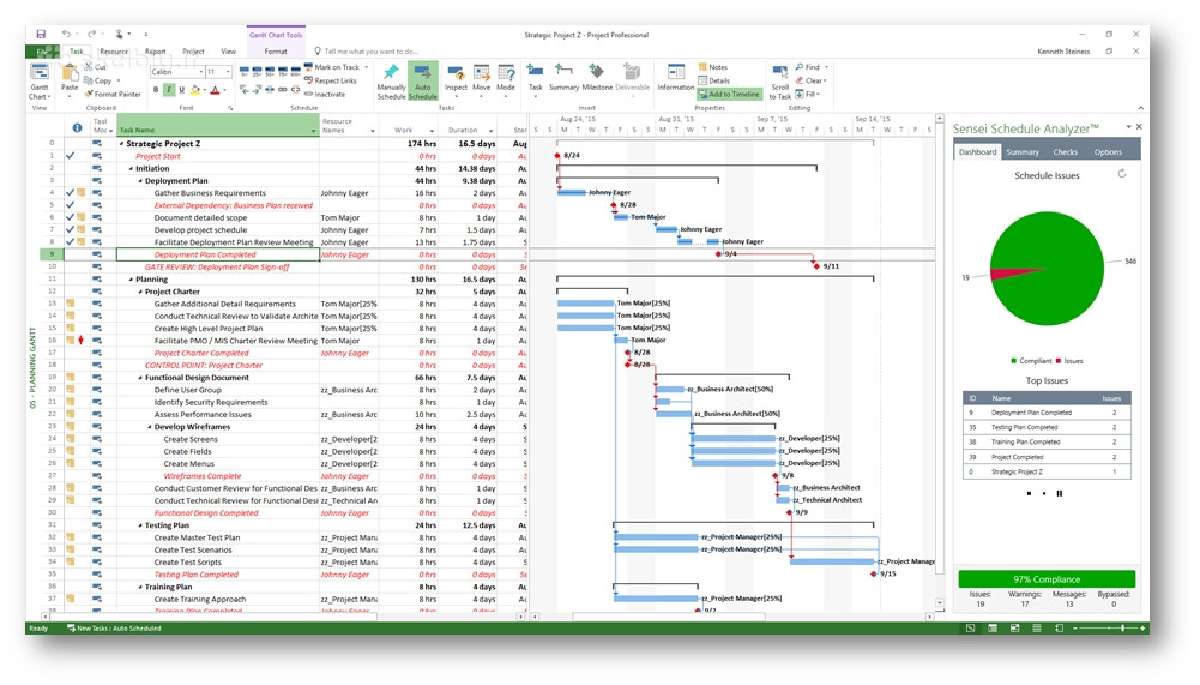Close the Sensei Schedule Analyzer pane
Screen dimensions: 1200x685
click(1138, 128)
